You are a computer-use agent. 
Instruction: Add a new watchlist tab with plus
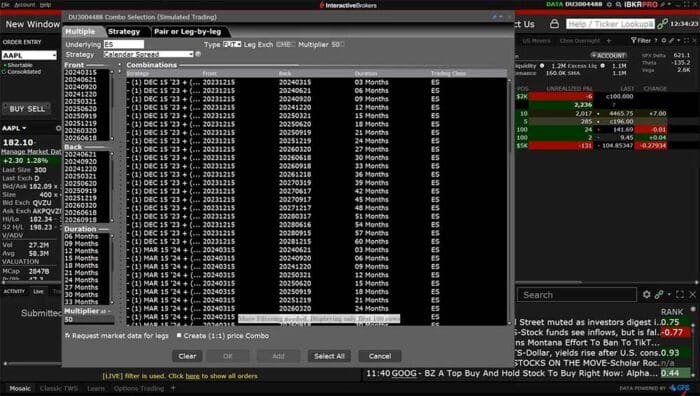point(608,41)
